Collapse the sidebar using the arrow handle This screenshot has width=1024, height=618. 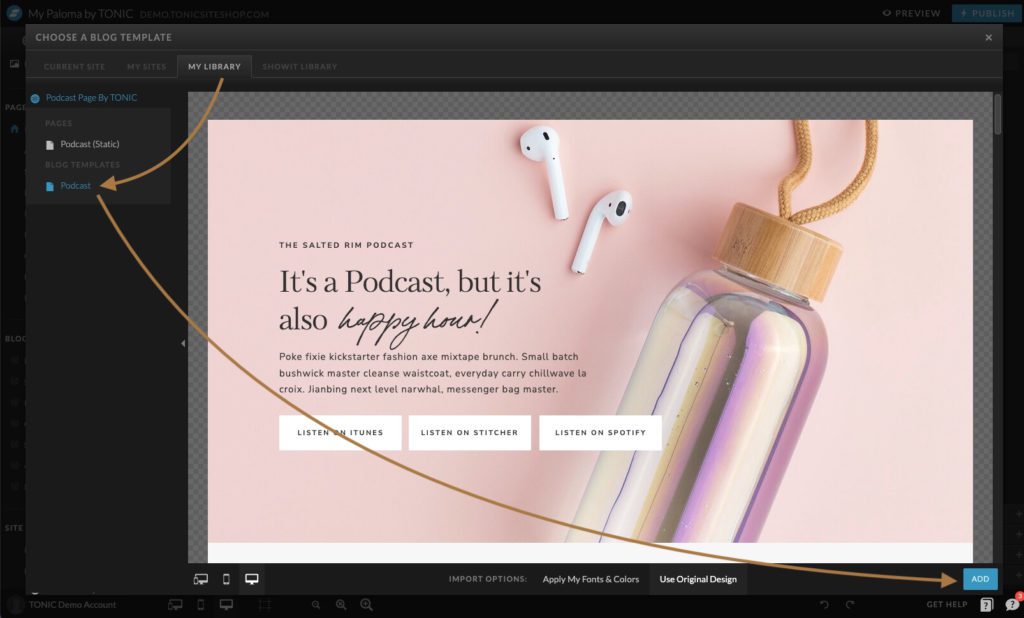click(183, 343)
